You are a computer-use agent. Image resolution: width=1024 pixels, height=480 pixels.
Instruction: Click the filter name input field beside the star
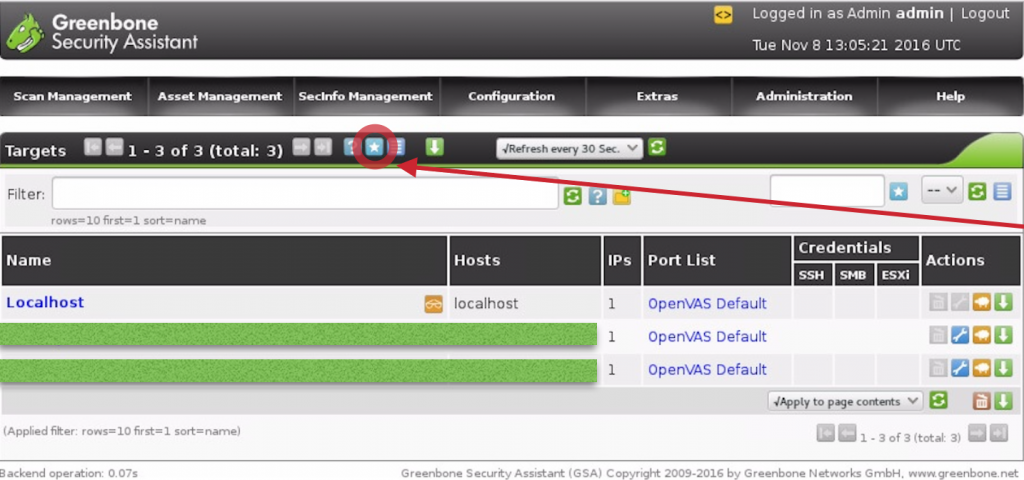coord(827,191)
